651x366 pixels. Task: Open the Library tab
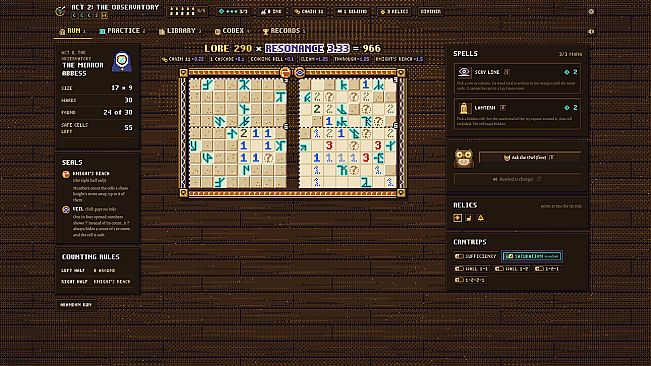[x=180, y=31]
